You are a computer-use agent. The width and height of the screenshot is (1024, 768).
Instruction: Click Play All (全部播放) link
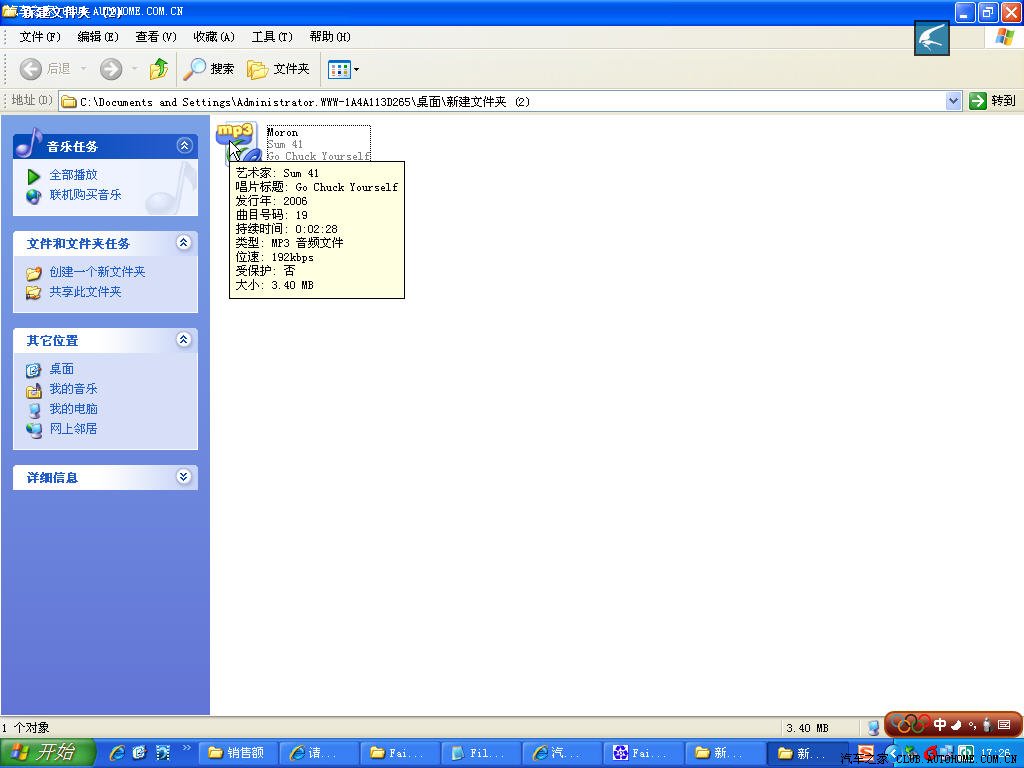coord(73,175)
